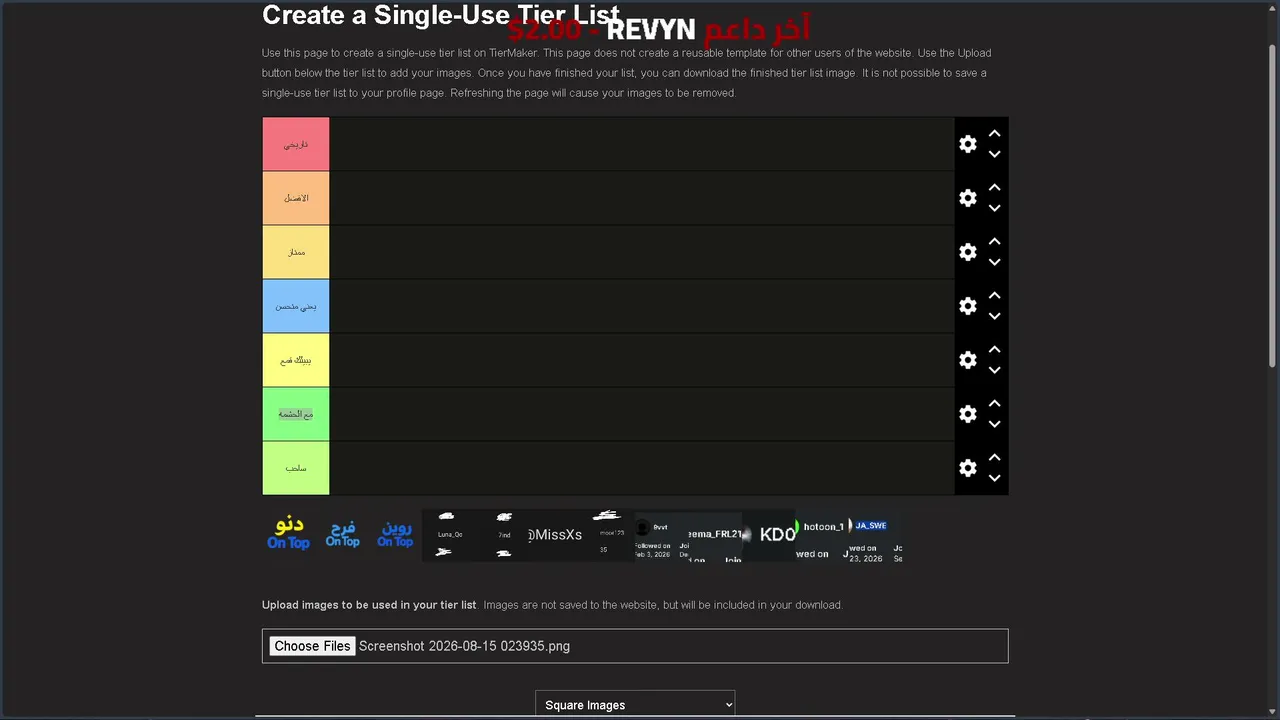This screenshot has height=720, width=1280.
Task: Select the JA_SWE image tile
Action: pos(874,535)
